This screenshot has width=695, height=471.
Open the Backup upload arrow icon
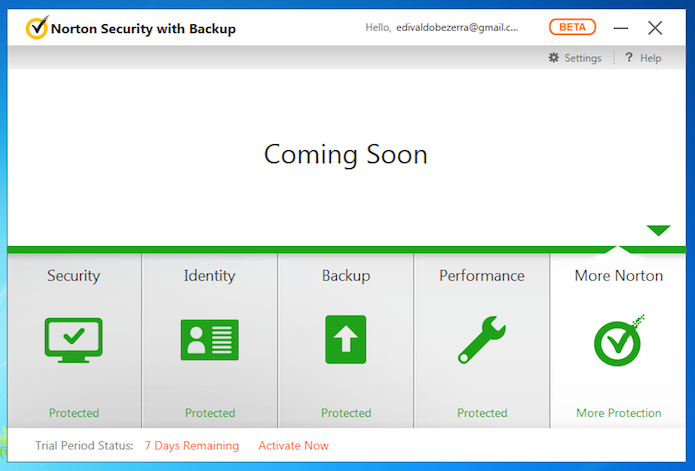[x=346, y=339]
